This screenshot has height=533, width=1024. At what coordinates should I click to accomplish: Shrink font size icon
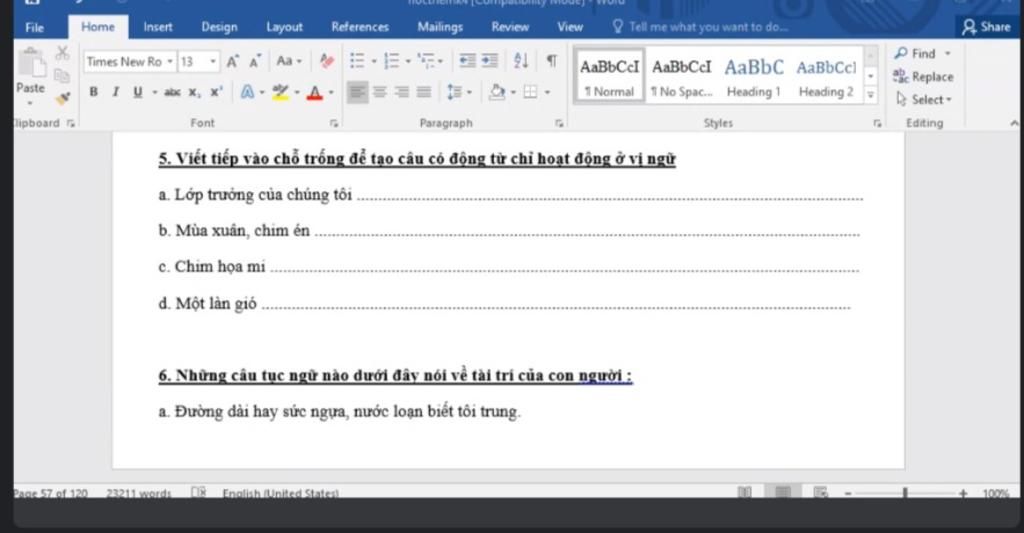tap(255, 61)
